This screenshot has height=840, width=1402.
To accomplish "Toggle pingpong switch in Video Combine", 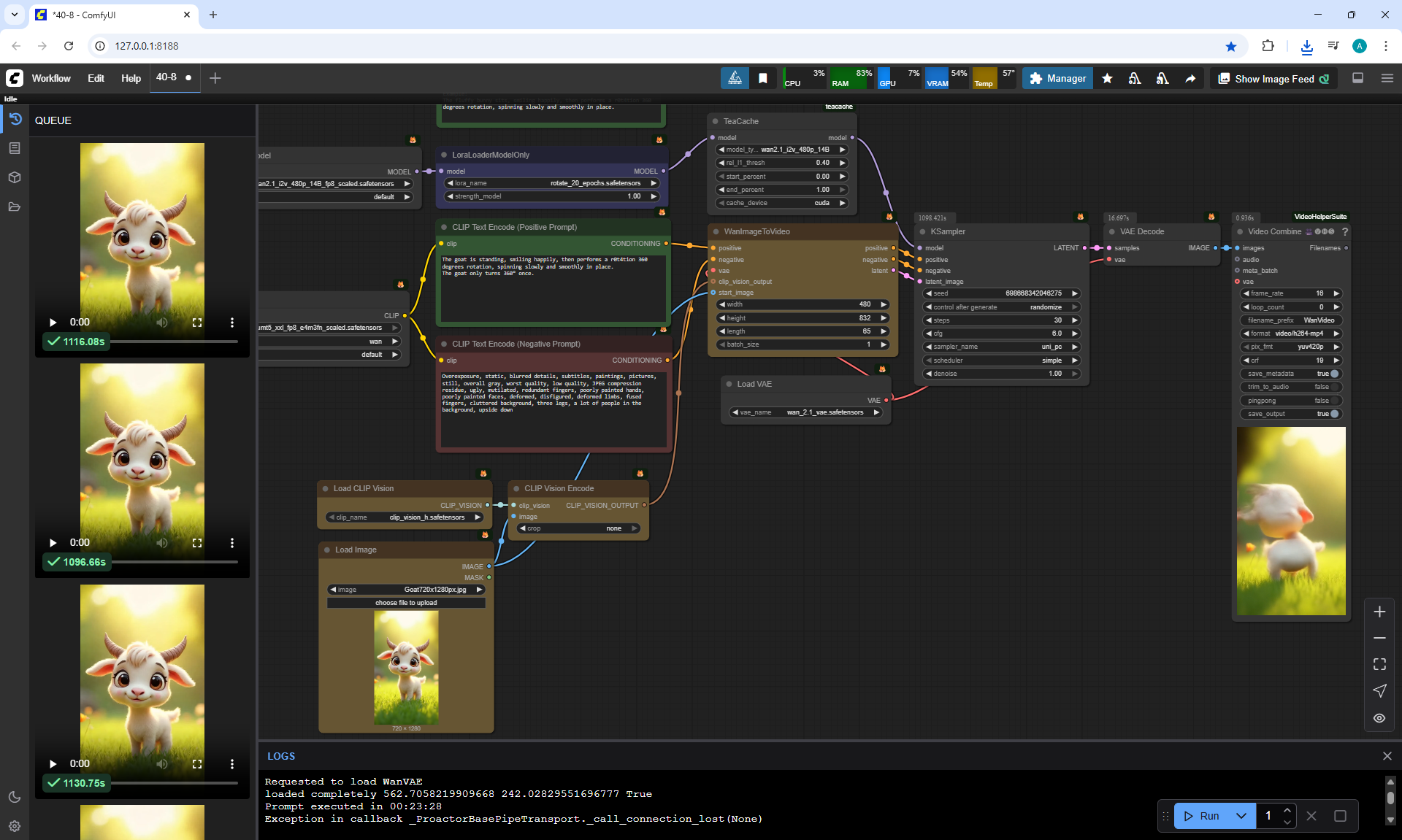I will [x=1334, y=401].
